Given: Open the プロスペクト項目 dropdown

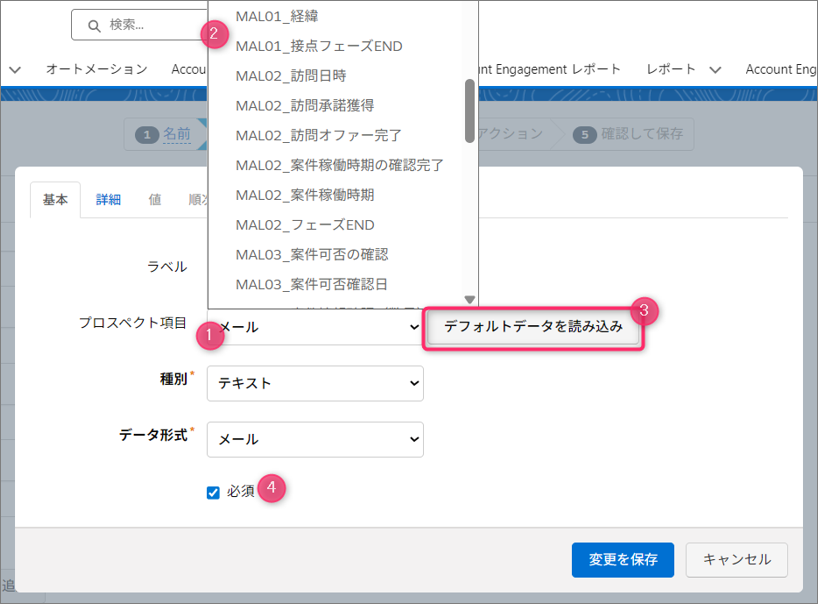Looking at the screenshot, I should pos(320,326).
